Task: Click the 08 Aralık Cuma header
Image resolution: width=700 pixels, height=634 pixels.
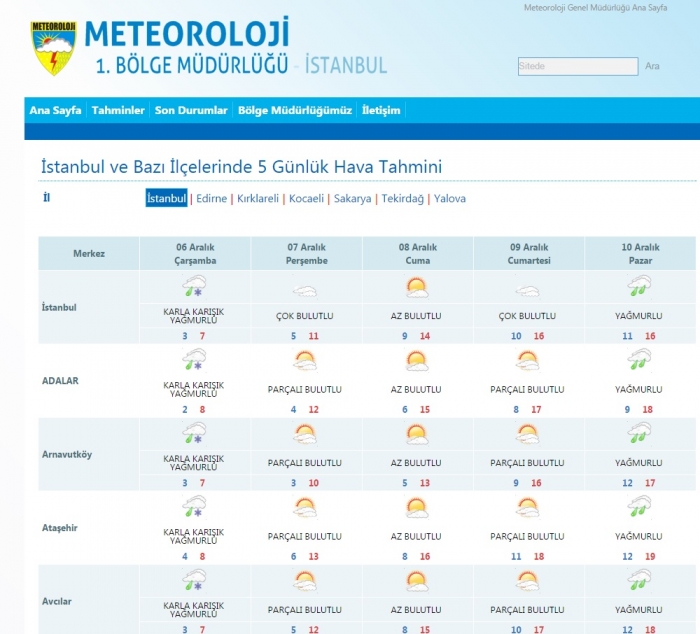Action: 418,254
